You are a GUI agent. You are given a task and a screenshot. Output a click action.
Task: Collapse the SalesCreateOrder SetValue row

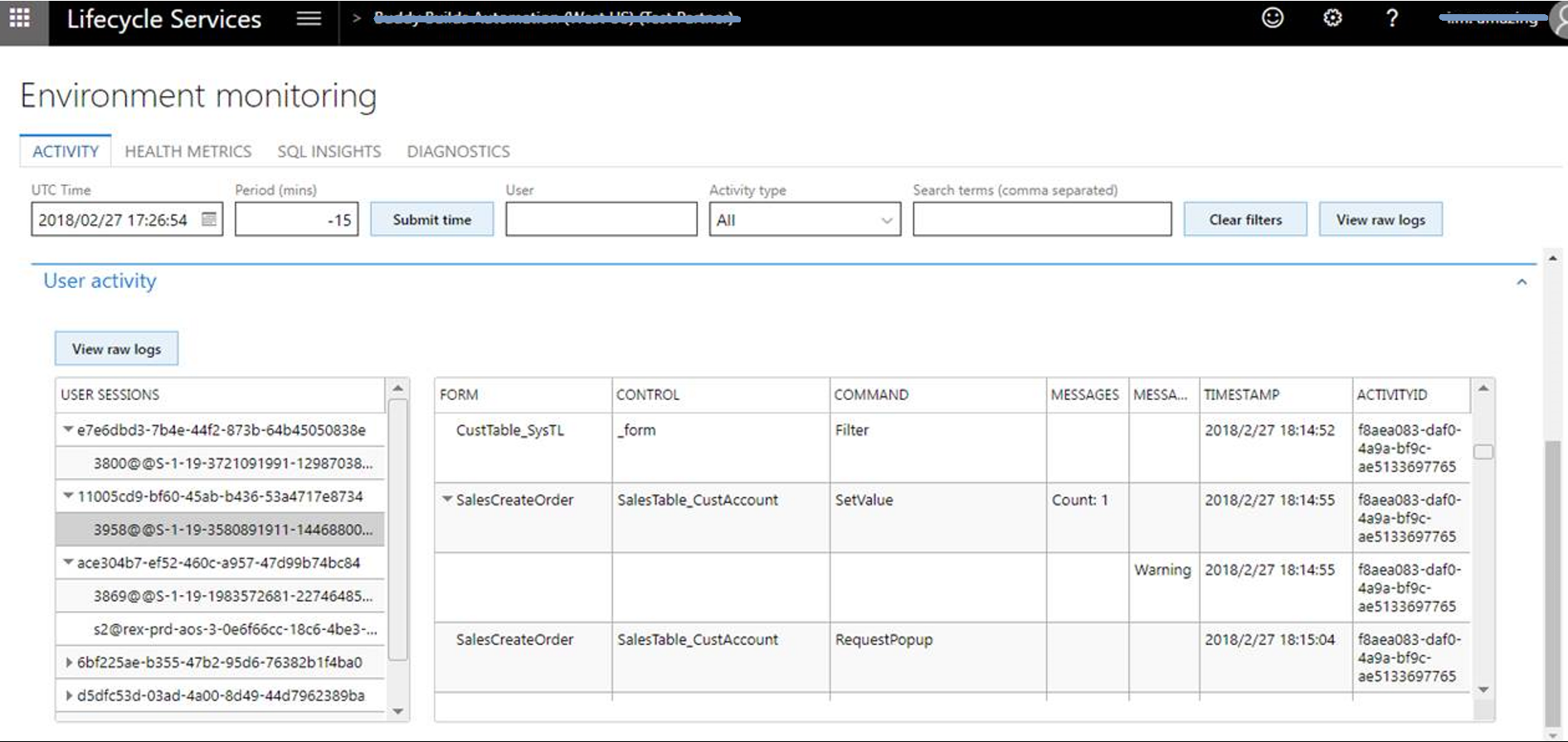(447, 500)
